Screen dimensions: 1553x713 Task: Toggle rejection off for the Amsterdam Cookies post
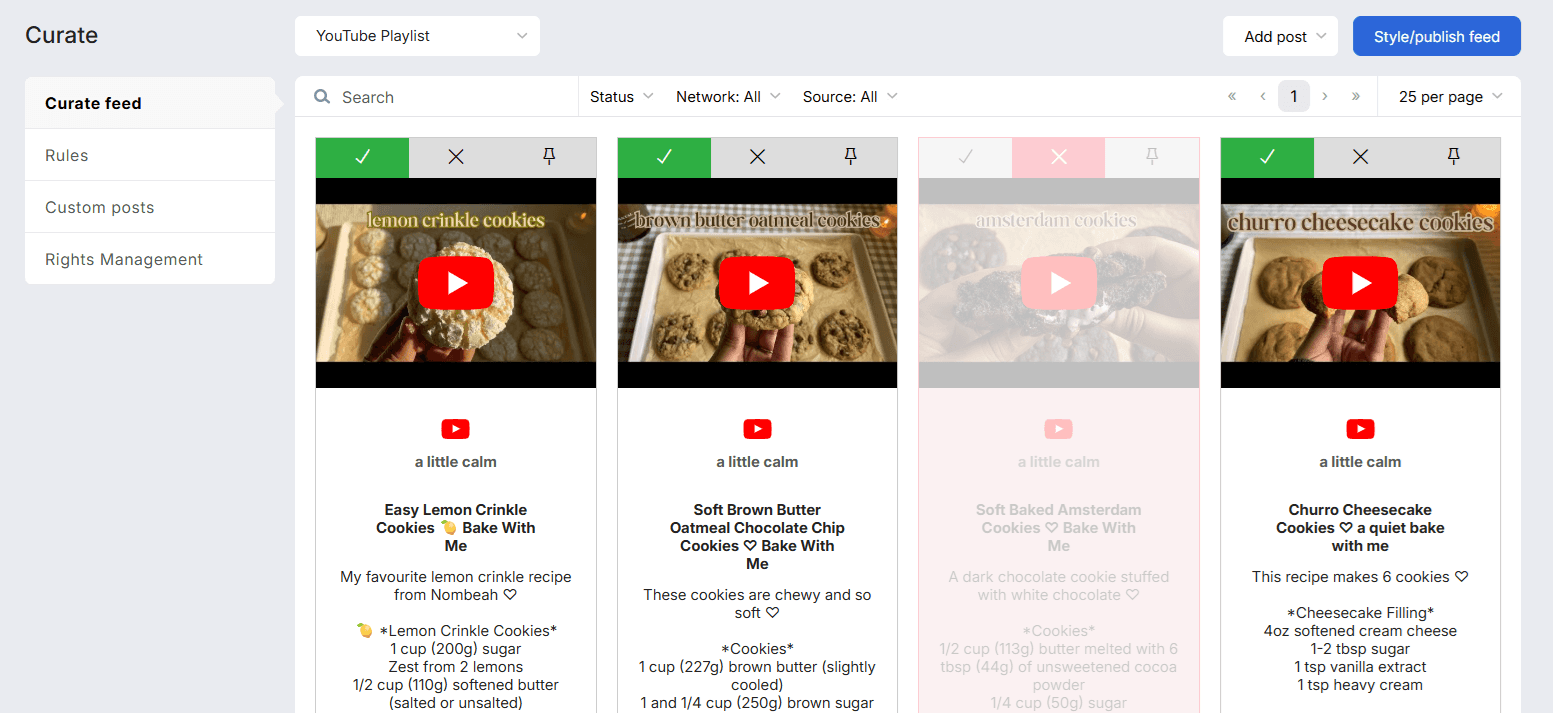1058,157
